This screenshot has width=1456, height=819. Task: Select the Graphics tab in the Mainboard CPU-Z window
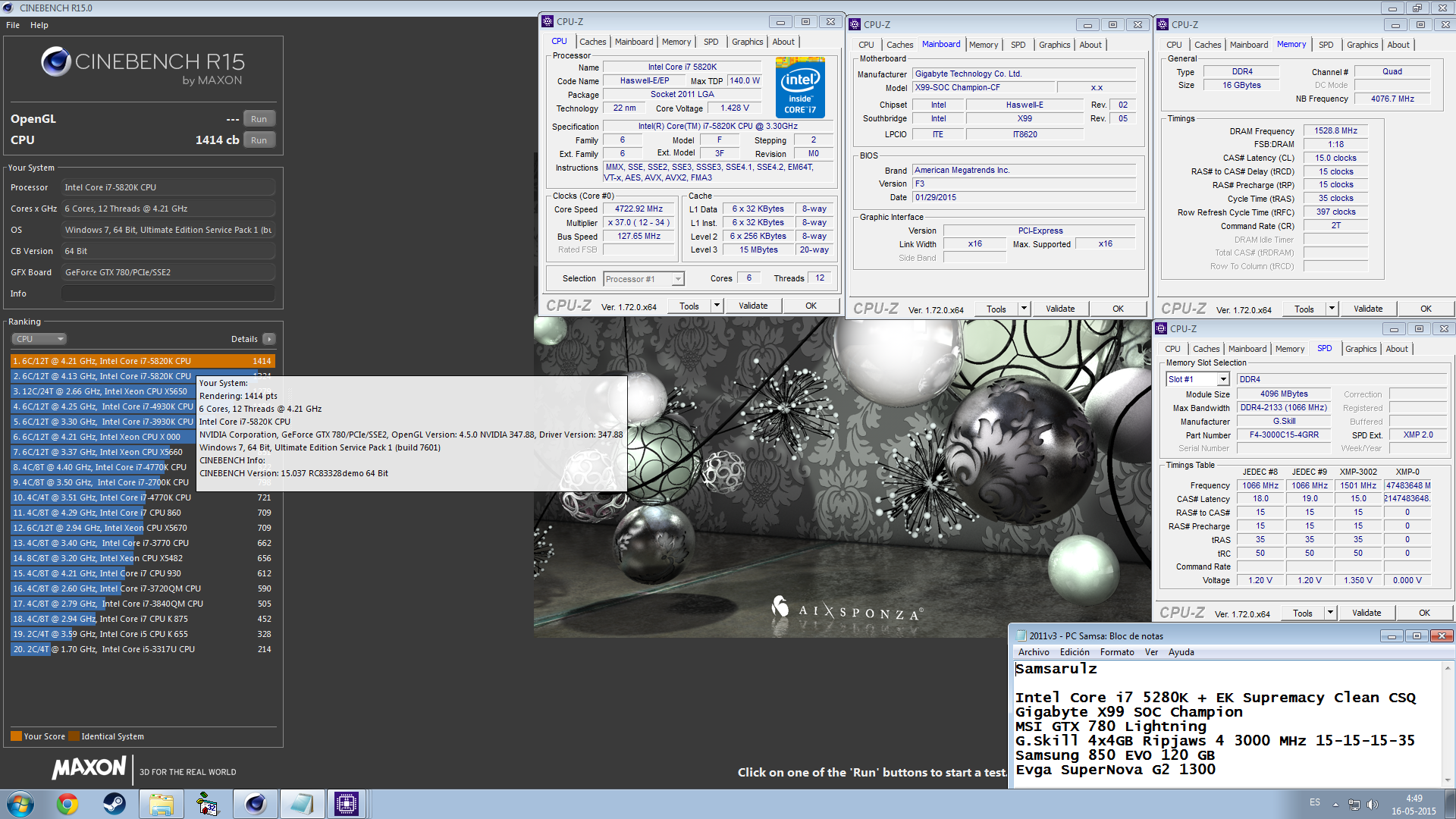point(1054,45)
